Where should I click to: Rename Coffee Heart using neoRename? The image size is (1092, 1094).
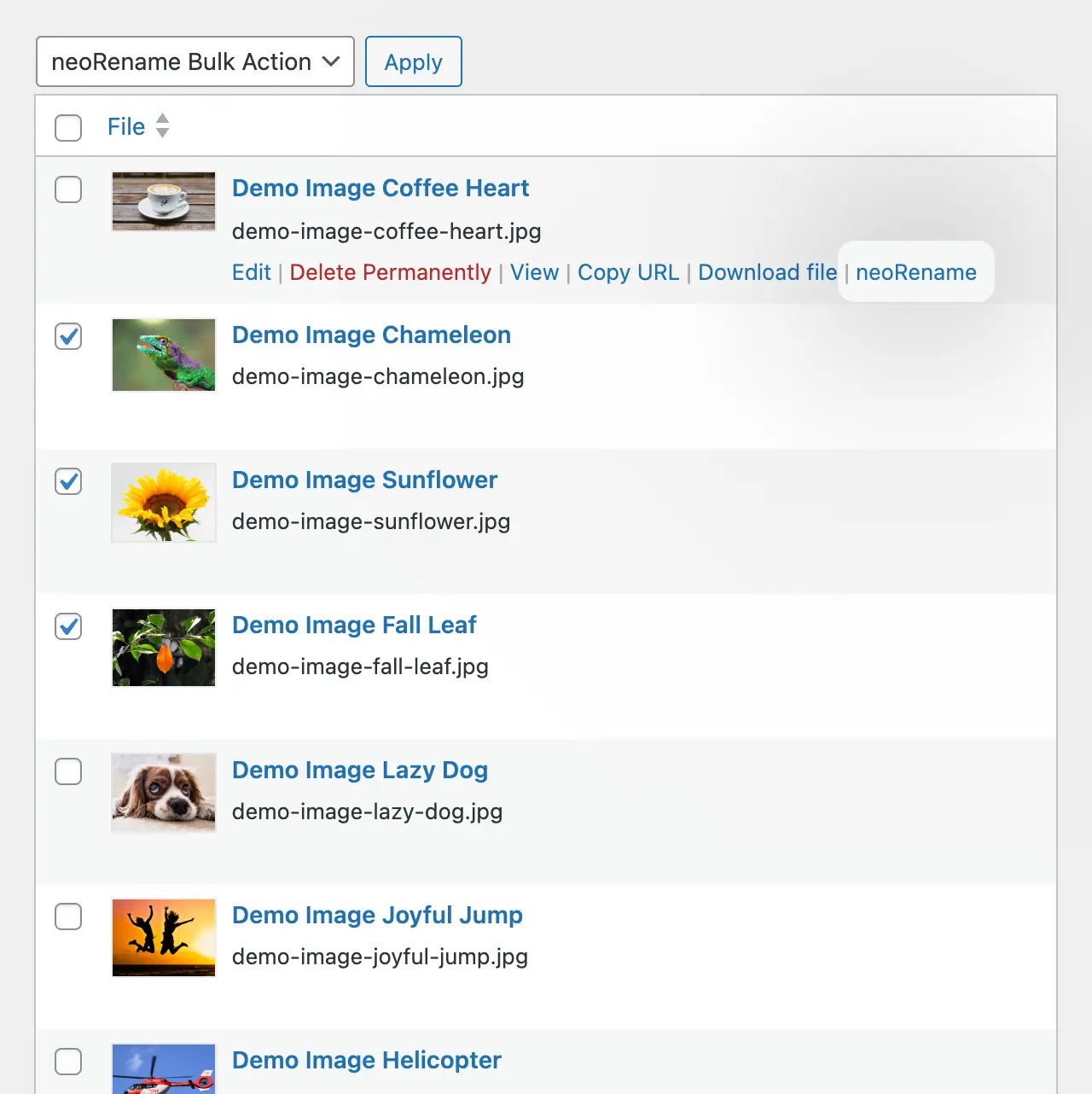pyautogui.click(x=915, y=272)
